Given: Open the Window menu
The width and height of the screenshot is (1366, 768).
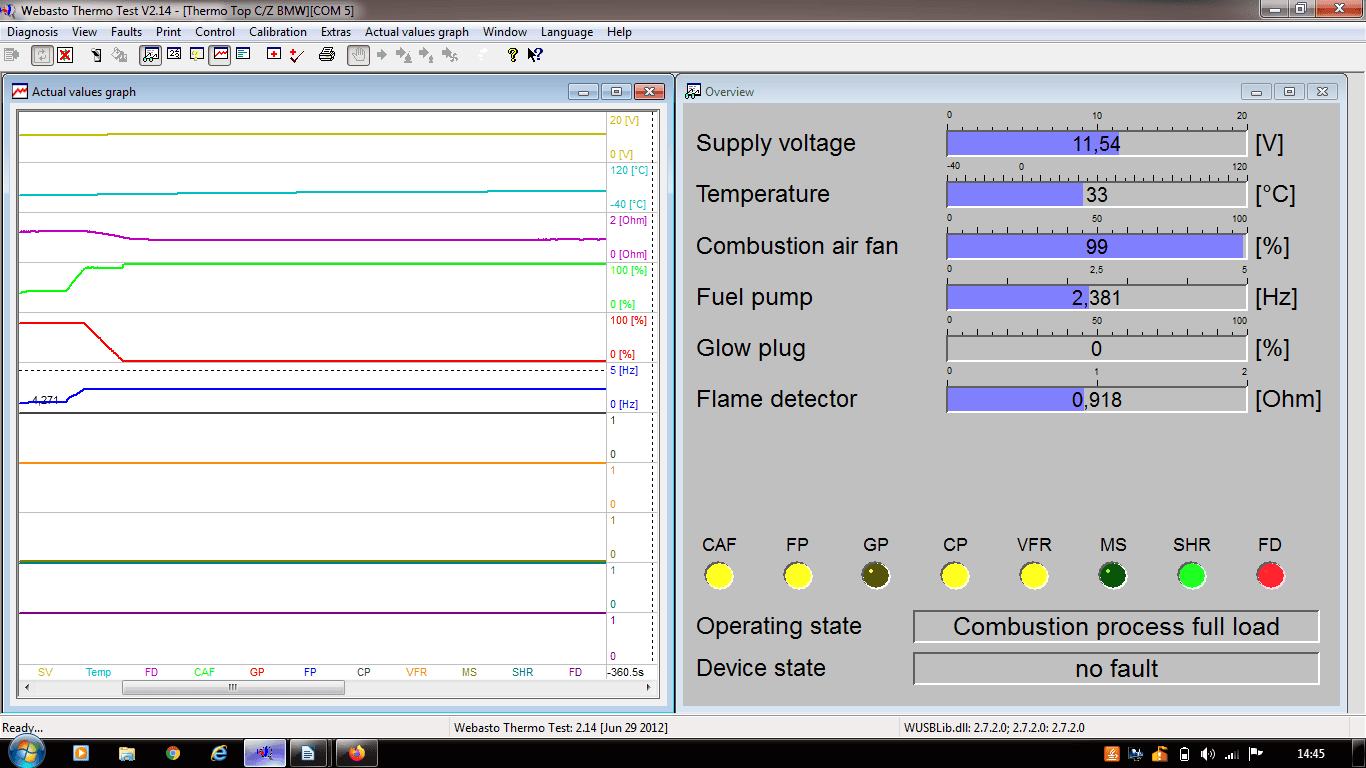Looking at the screenshot, I should tap(505, 32).
